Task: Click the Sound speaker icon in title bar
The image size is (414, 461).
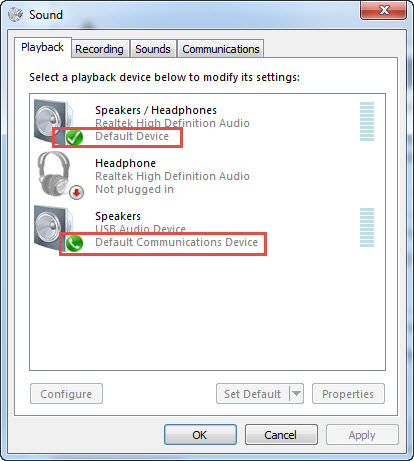Action: [x=15, y=14]
